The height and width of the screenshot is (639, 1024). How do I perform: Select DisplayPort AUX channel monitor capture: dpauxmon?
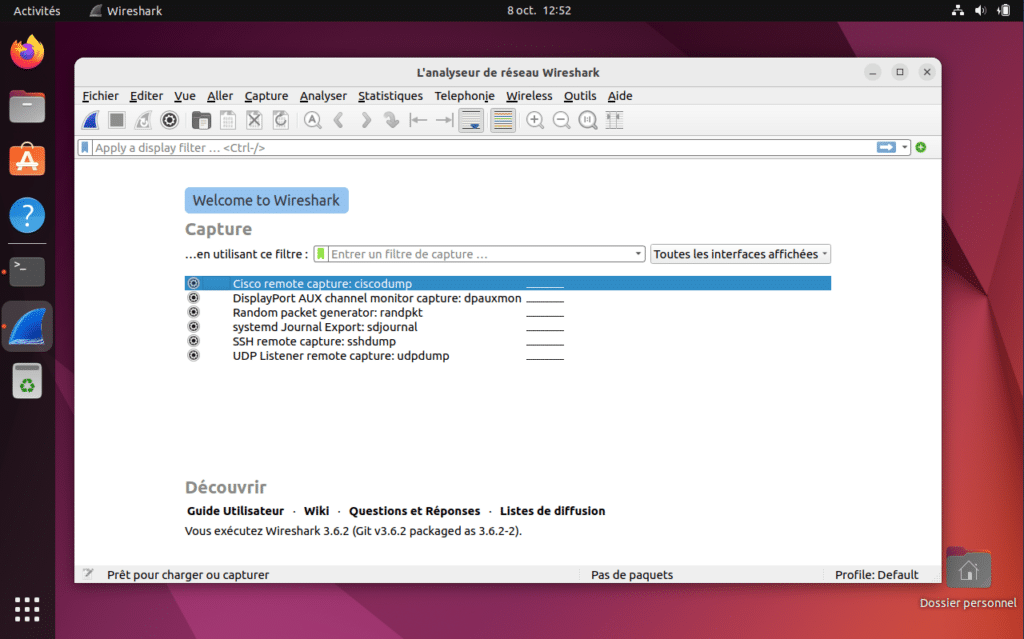(x=507, y=298)
